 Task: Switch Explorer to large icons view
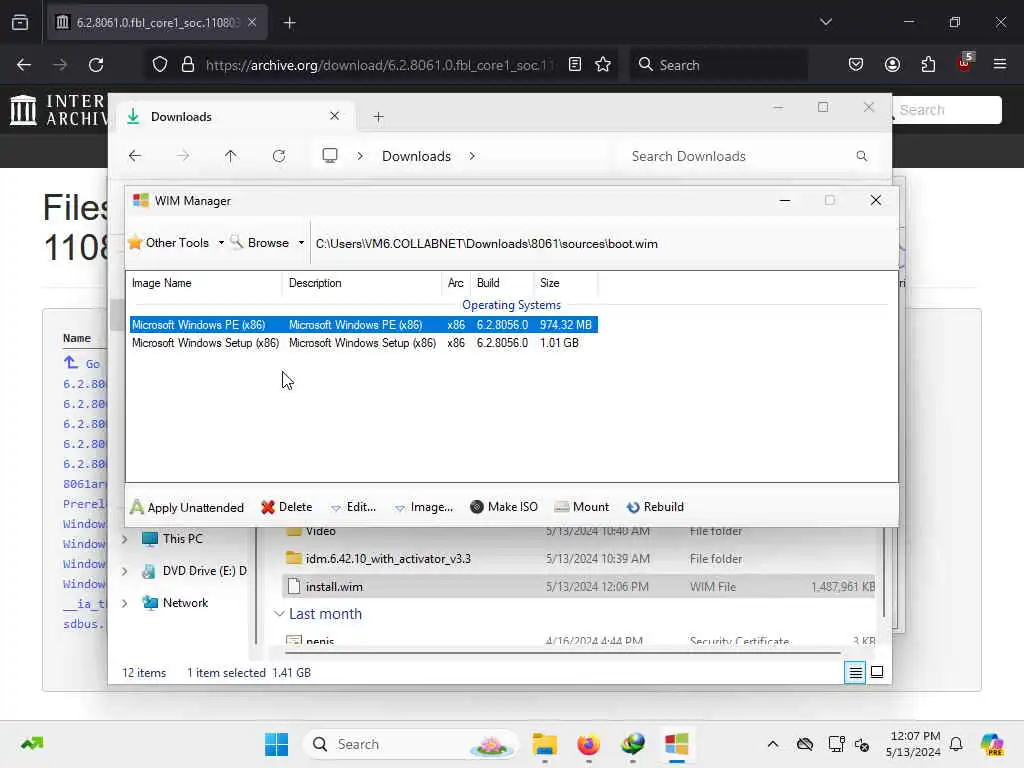coord(877,672)
